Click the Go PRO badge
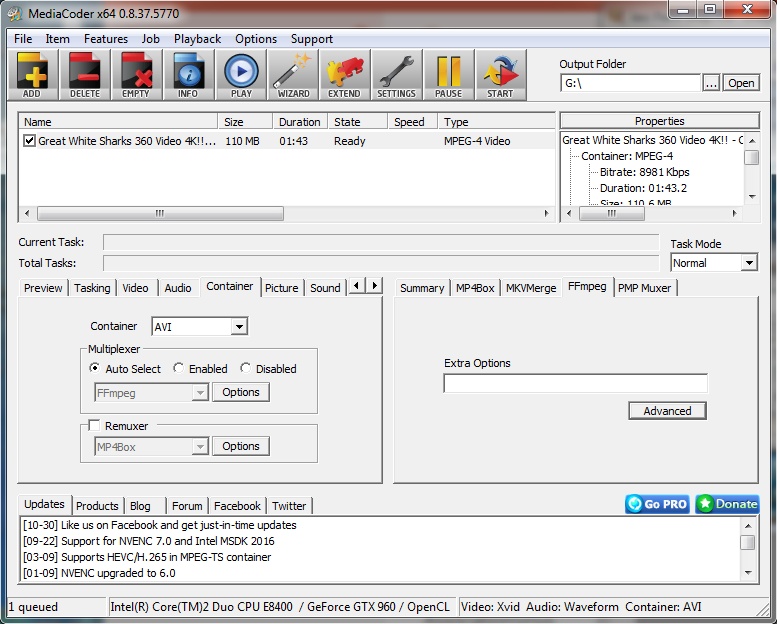This screenshot has height=624, width=777. (x=657, y=504)
